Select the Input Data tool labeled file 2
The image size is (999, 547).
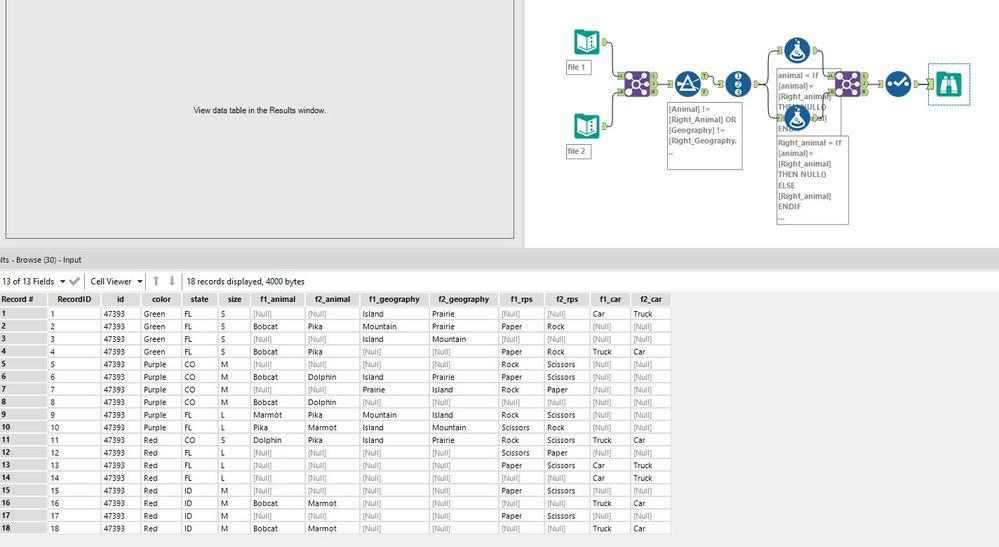[x=586, y=126]
